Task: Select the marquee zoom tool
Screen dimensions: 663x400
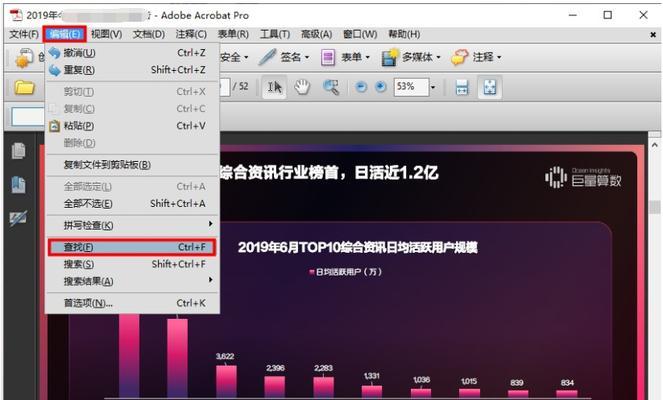Action: pyautogui.click(x=331, y=88)
